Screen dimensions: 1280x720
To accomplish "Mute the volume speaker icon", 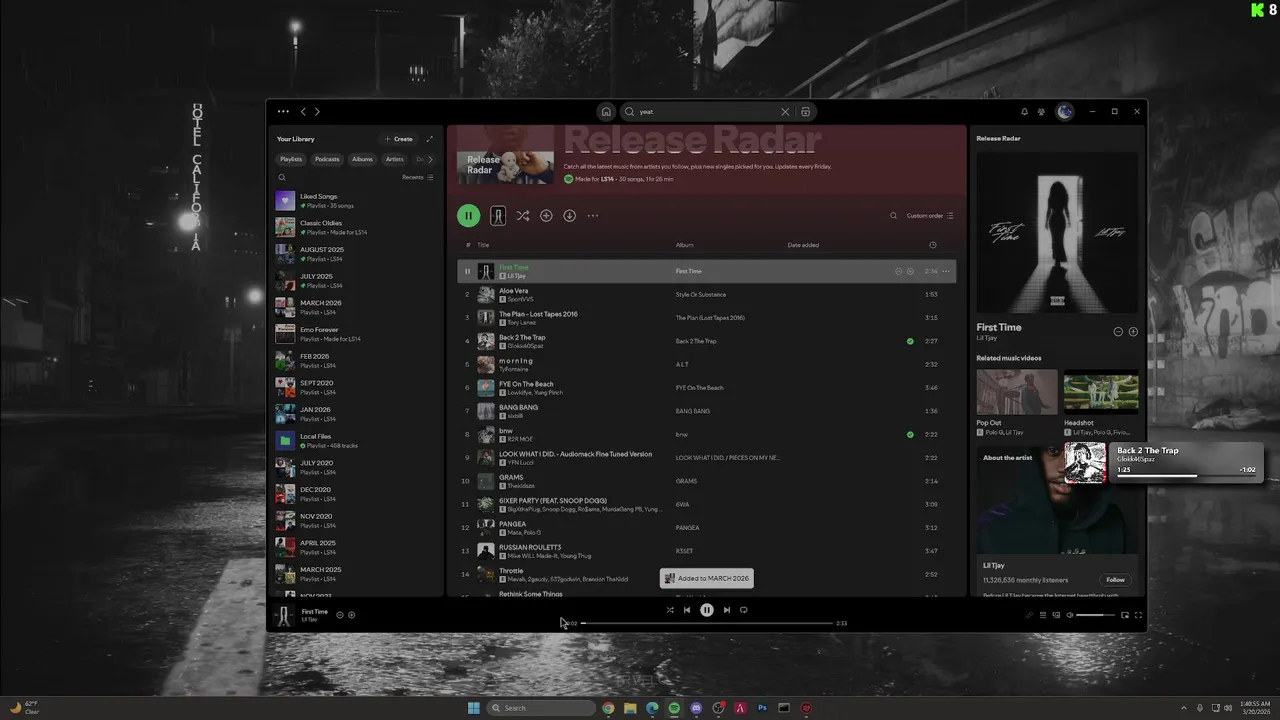I will pos(1070,615).
